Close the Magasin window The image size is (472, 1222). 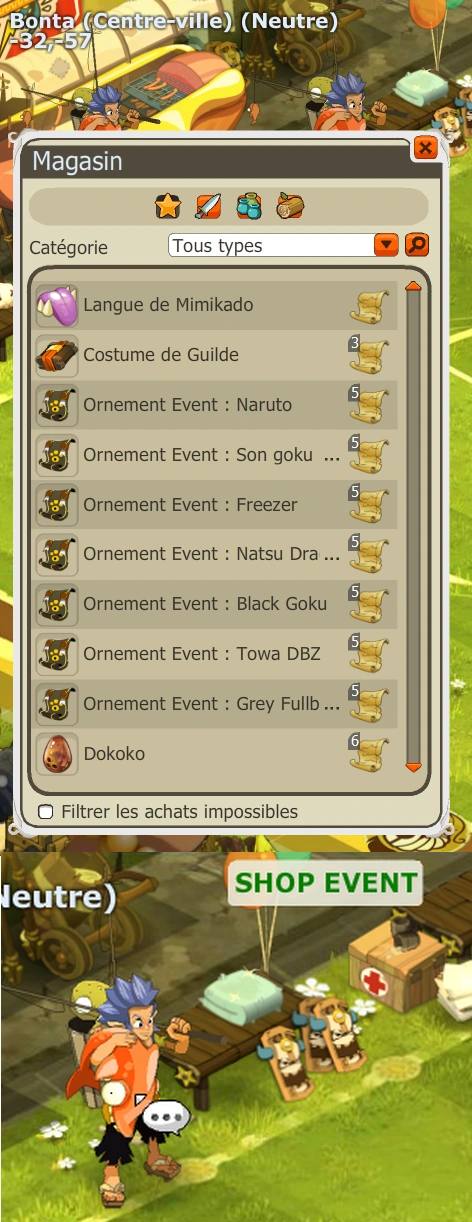click(x=425, y=148)
